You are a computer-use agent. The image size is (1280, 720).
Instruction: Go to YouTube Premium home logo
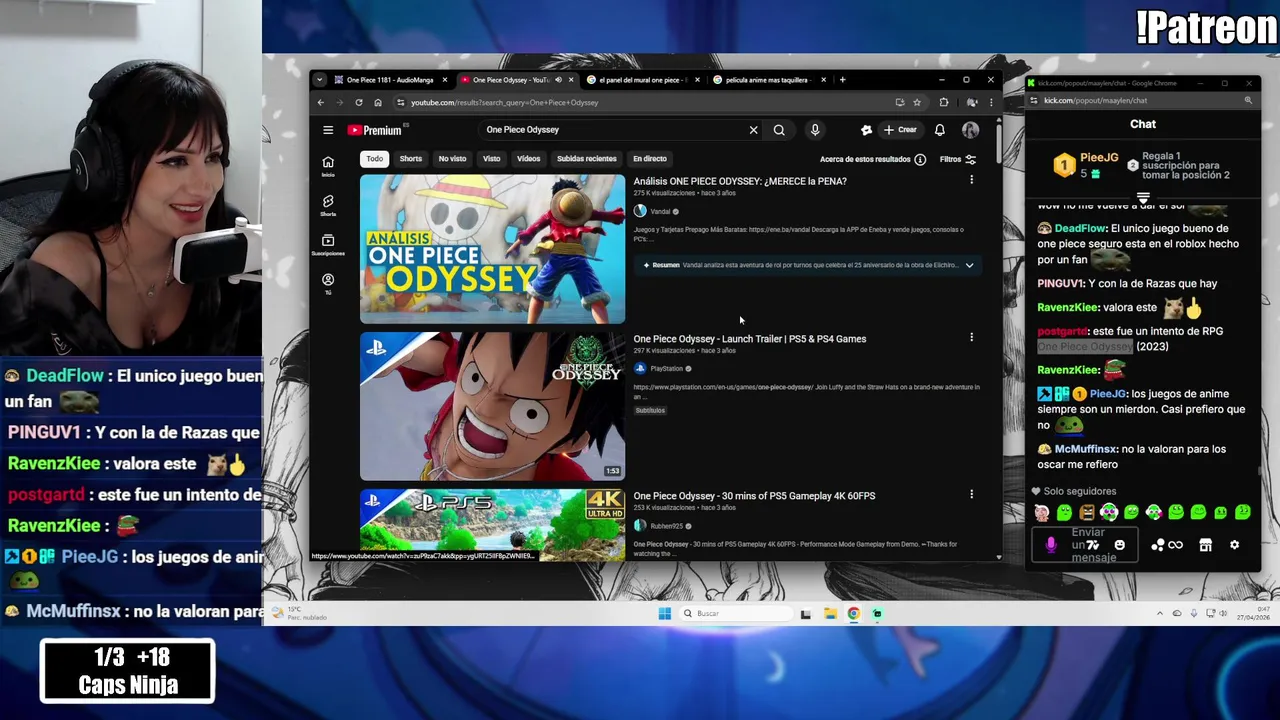375,130
